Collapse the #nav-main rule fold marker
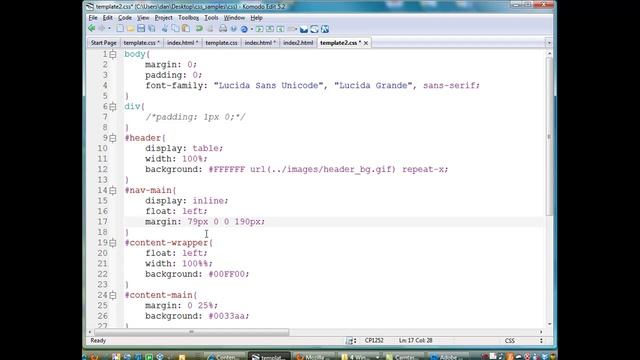Screen dimensions: 640x360 tap(113, 190)
